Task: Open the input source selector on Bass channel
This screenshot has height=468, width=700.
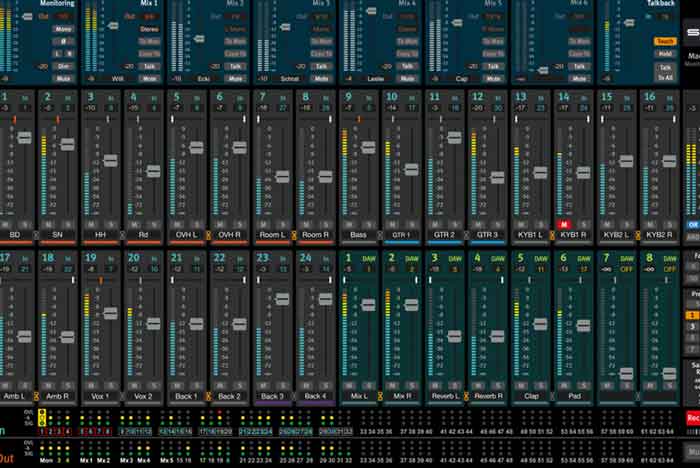Action: coord(369,108)
